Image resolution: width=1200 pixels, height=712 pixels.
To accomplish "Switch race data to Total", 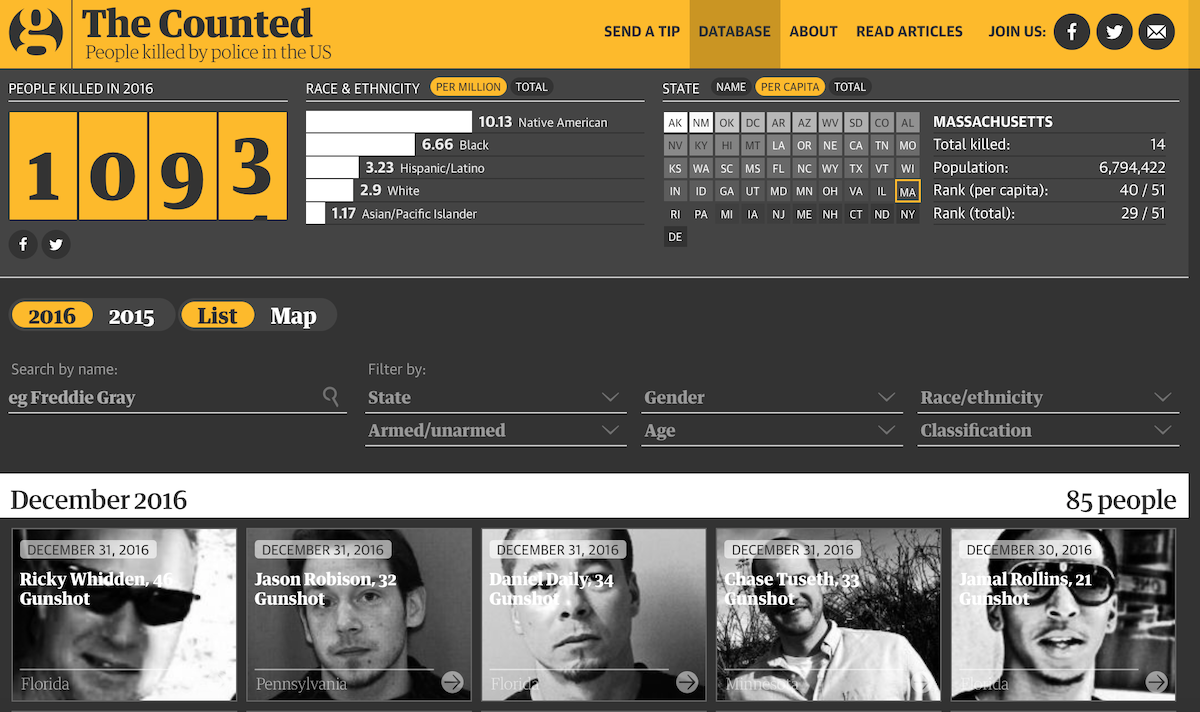I will point(531,87).
